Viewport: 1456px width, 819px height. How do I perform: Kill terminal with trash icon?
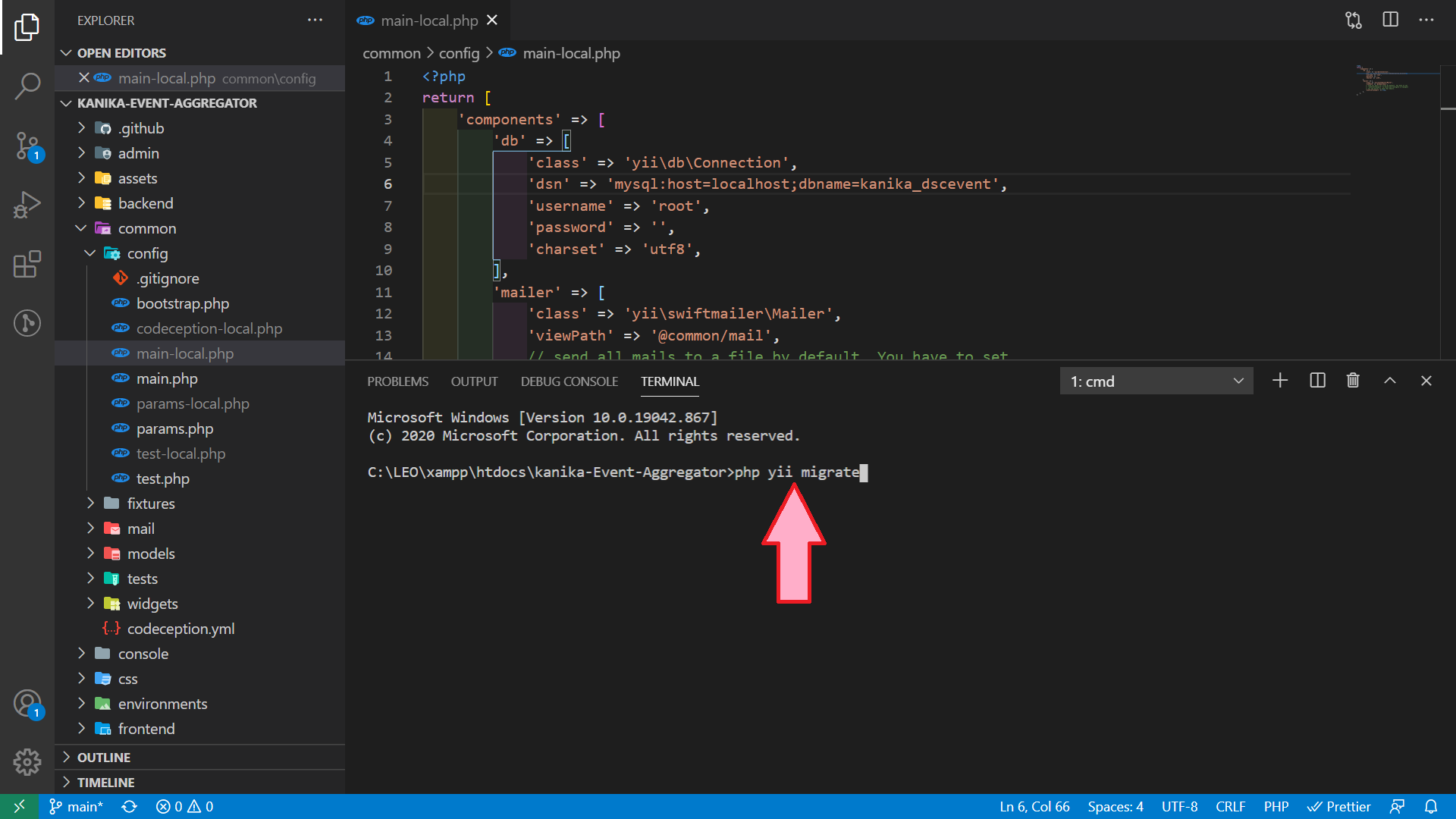click(x=1353, y=381)
